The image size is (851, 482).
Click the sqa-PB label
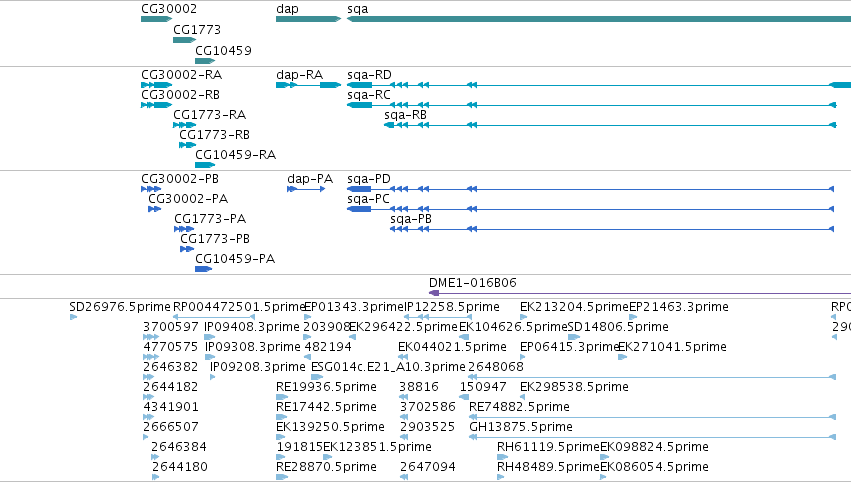(411, 219)
